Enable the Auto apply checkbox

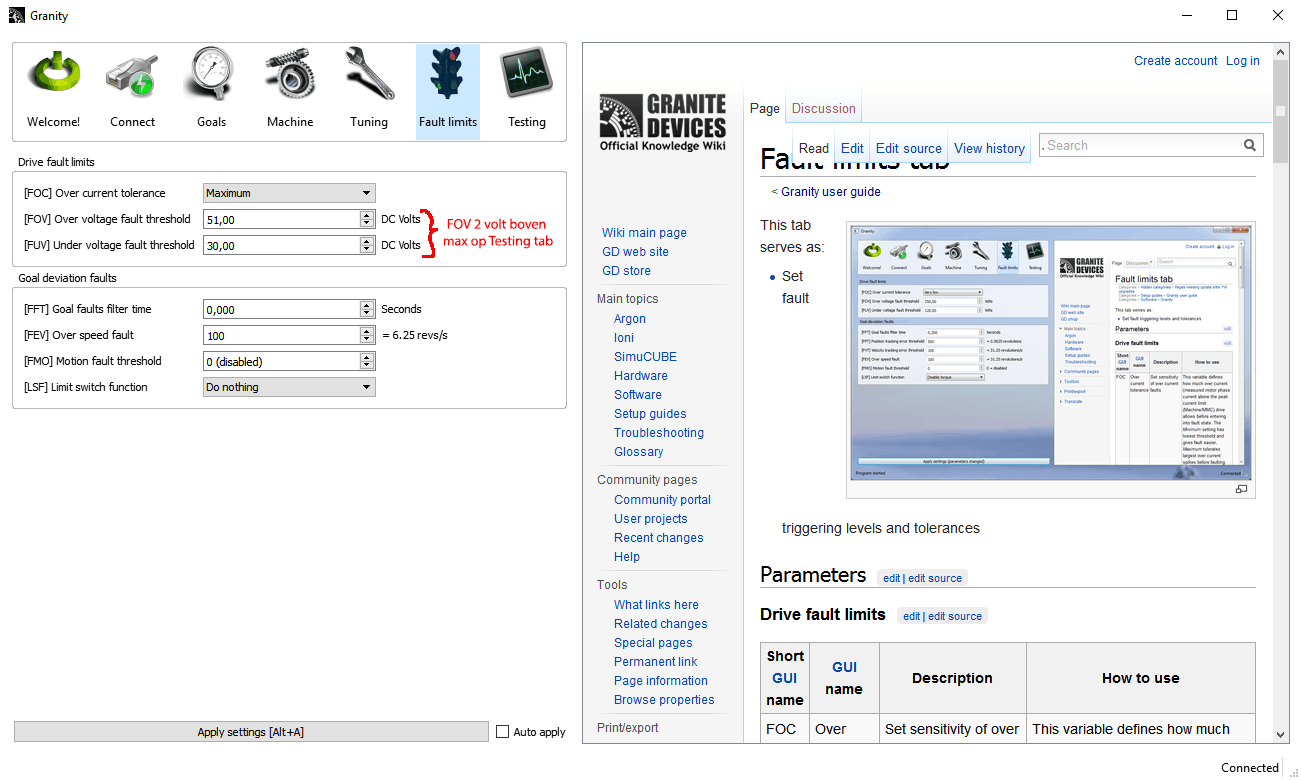point(503,732)
